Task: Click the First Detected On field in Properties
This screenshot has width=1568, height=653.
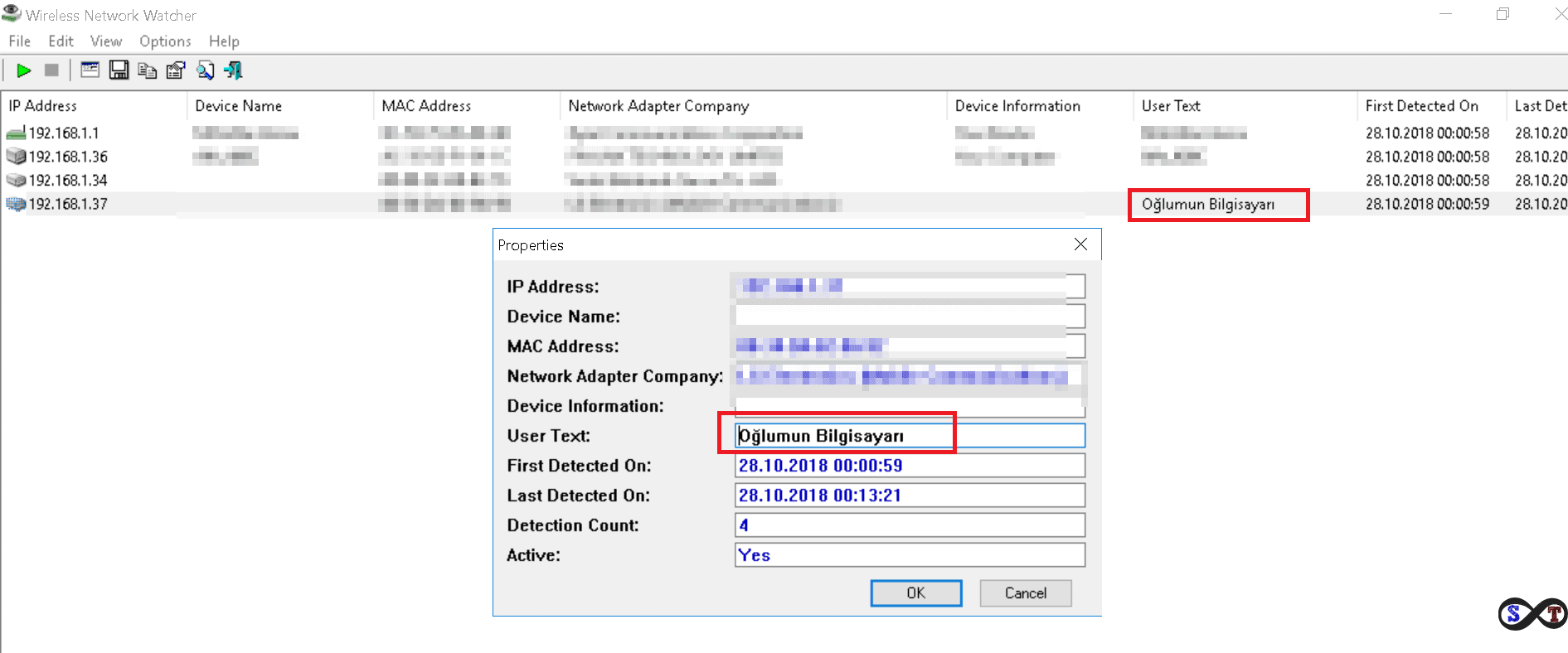Action: (910, 466)
